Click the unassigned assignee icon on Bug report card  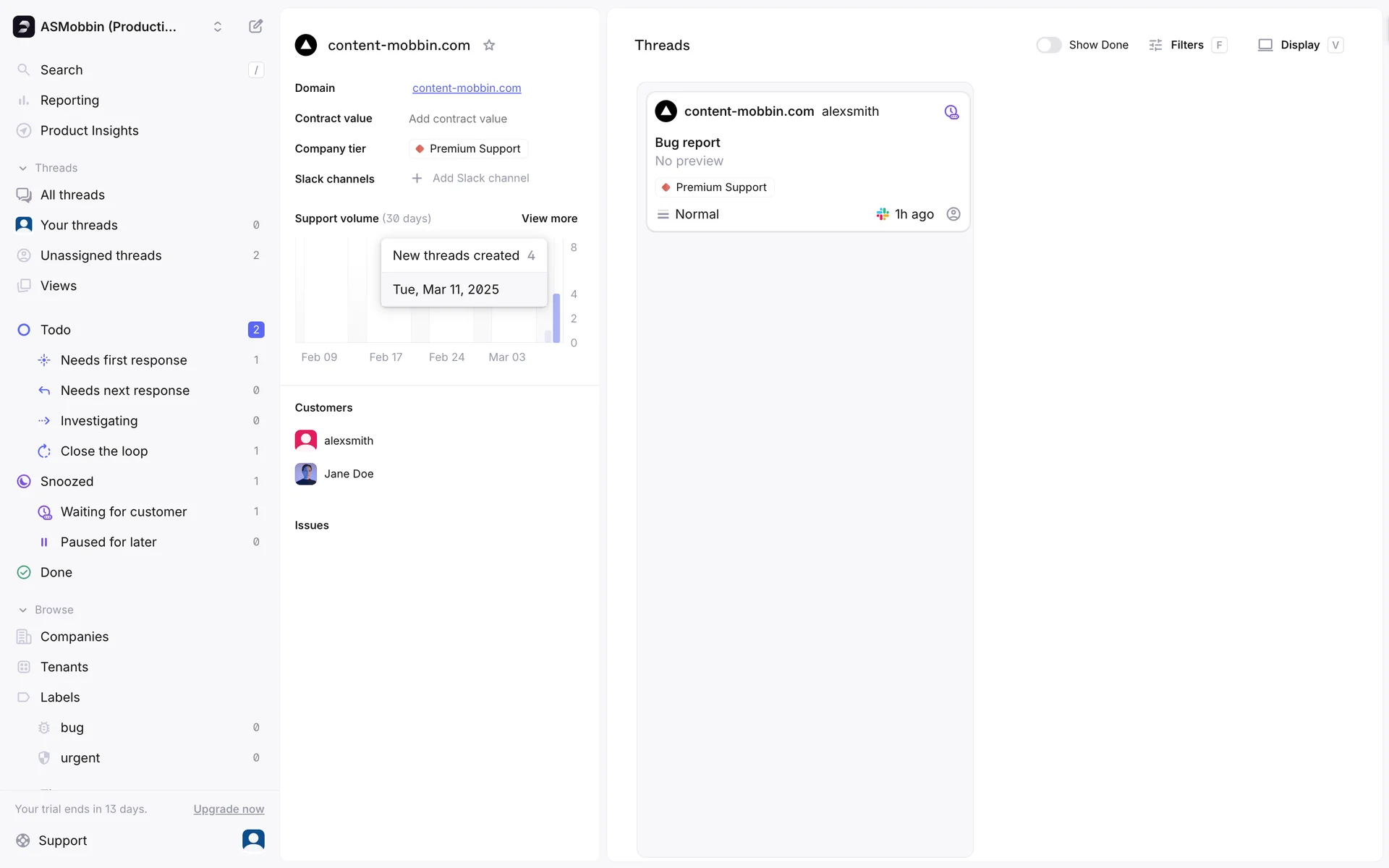(953, 214)
